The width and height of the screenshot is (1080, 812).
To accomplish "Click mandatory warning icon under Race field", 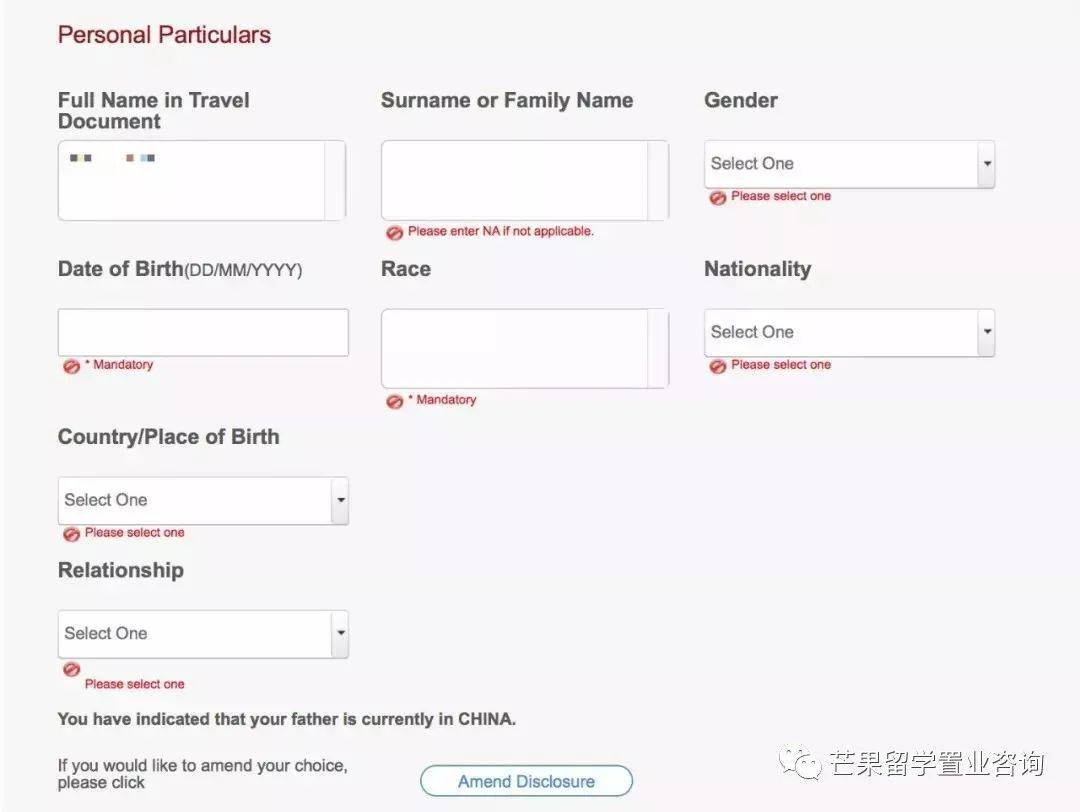I will click(395, 401).
